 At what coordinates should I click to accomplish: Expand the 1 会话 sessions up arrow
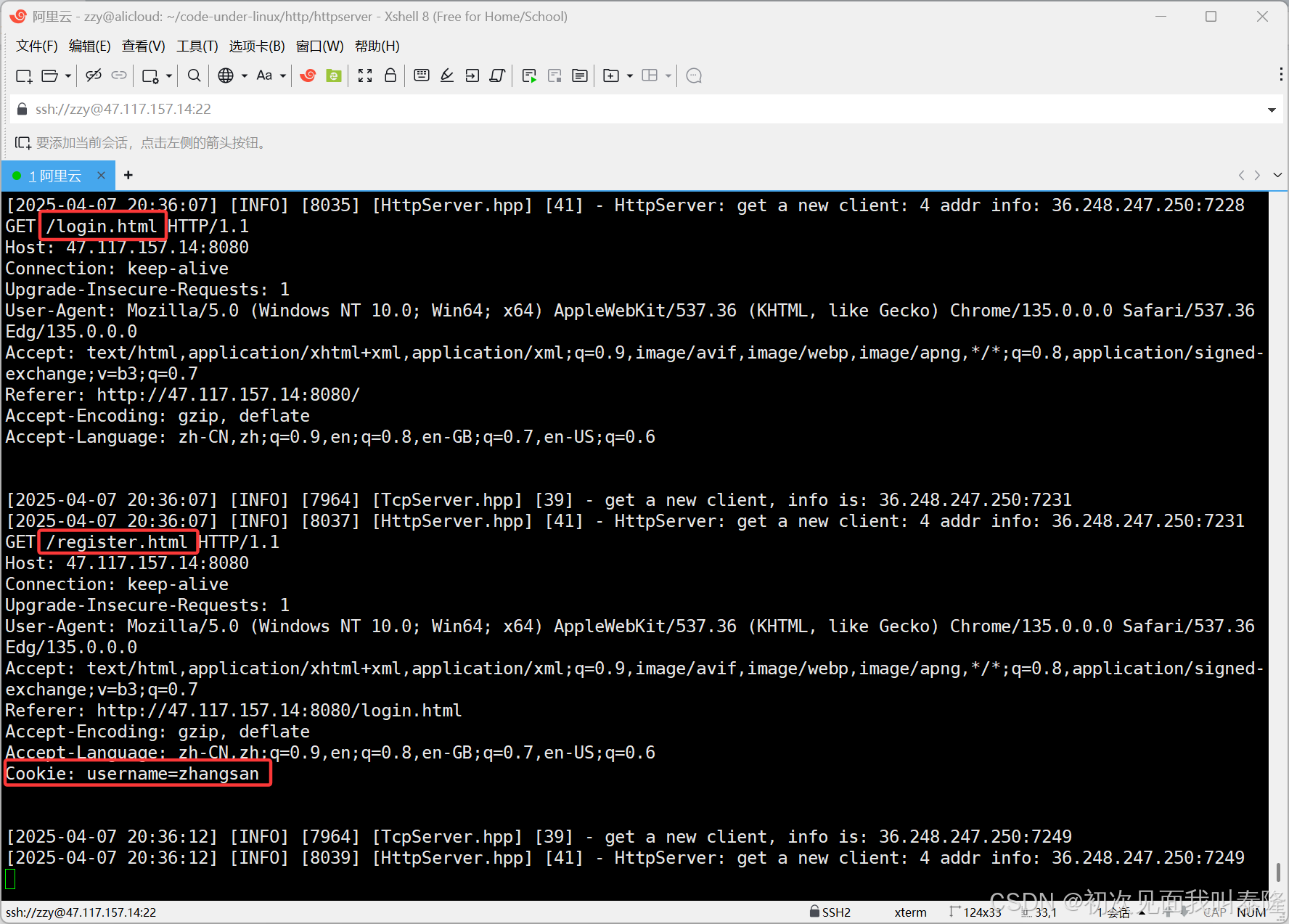point(1142,912)
